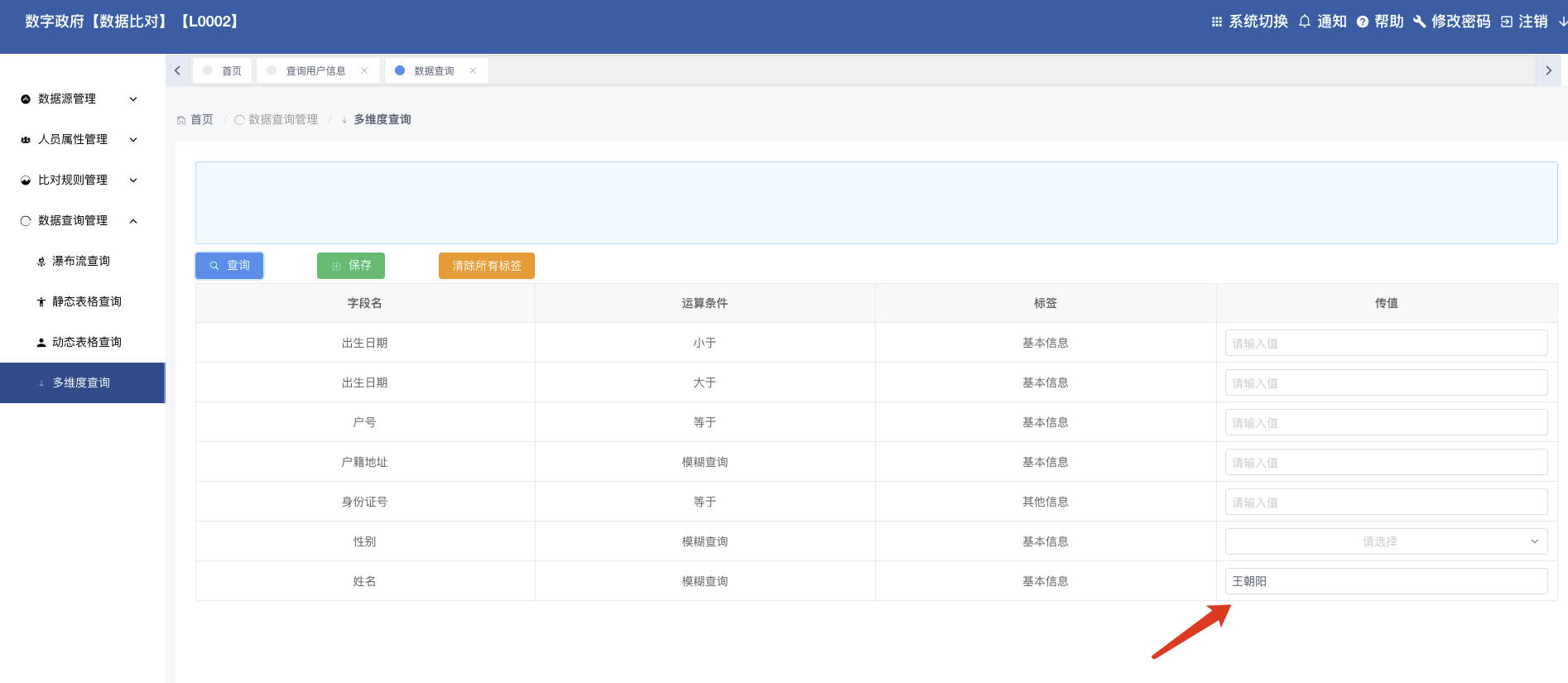Click the 姓名 field name cell
This screenshot has width=1568, height=683.
[365, 581]
